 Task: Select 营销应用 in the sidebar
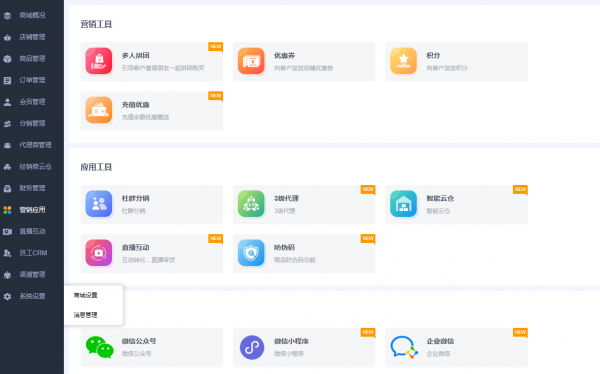[x=32, y=209]
